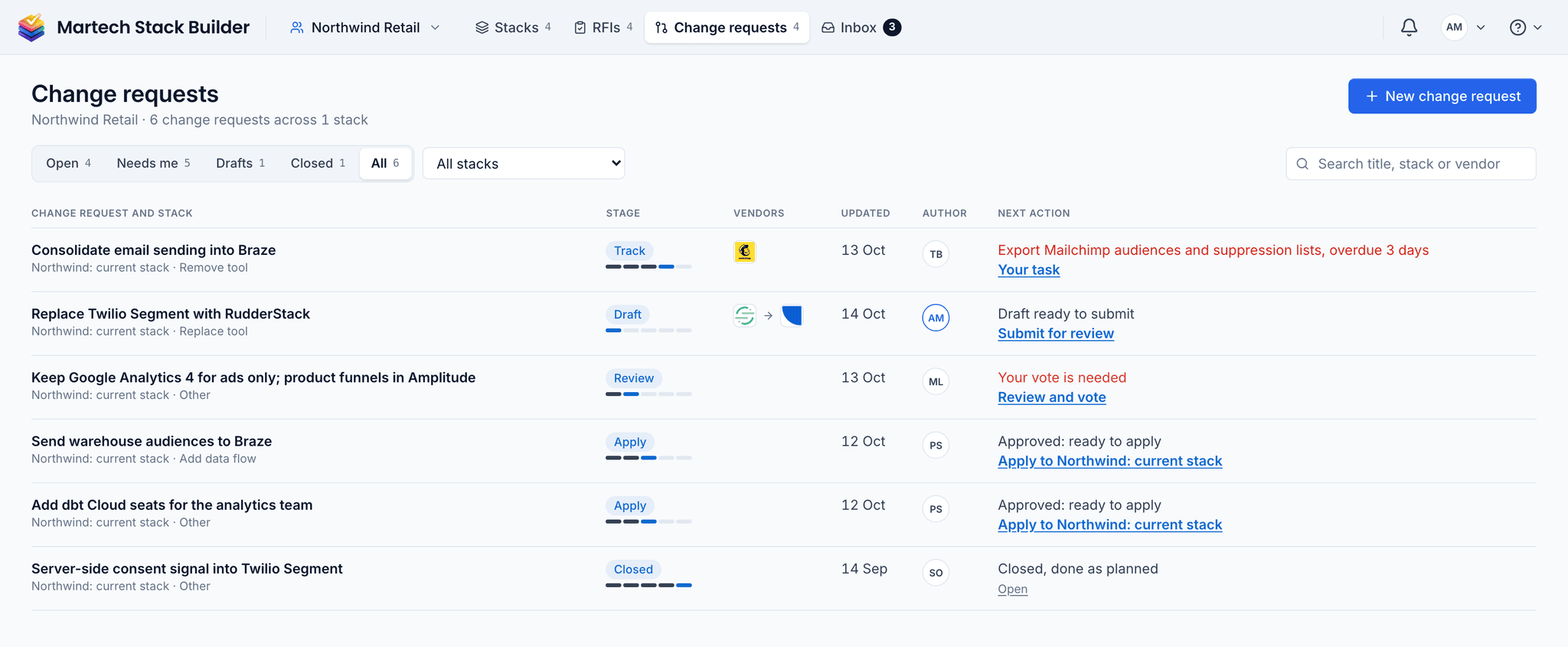The width and height of the screenshot is (1568, 647).
Task: Click the PS avatar on Send warehouse audiences row
Action: point(936,445)
